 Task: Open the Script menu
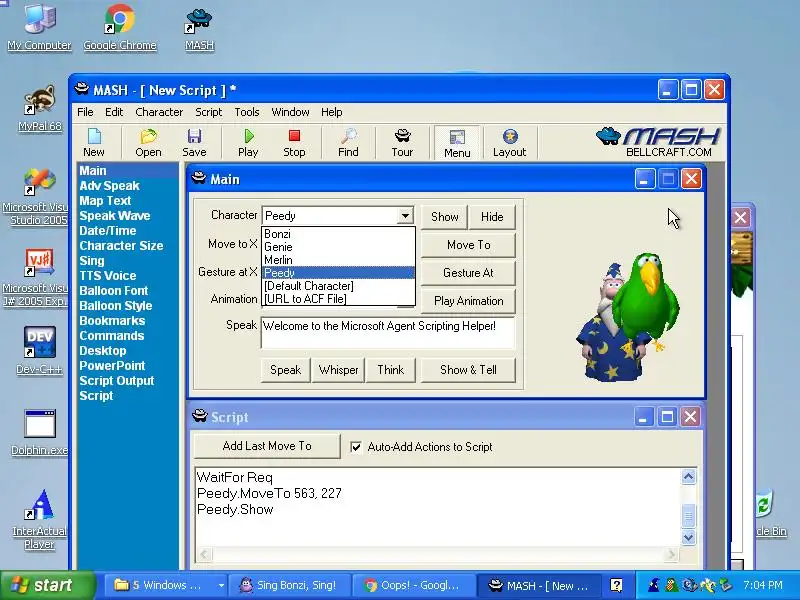pos(208,112)
